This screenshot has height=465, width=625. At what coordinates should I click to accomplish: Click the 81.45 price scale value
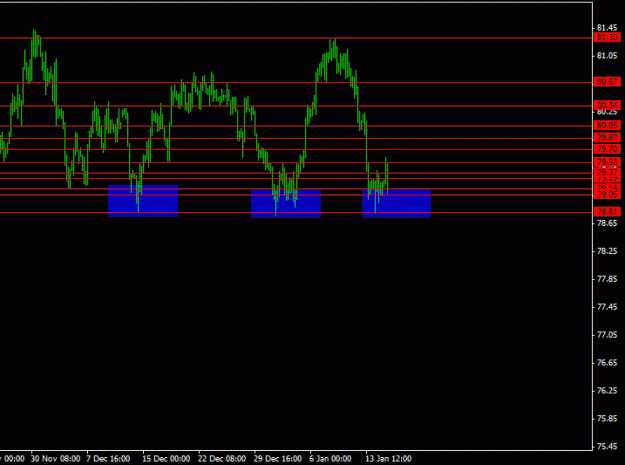click(x=607, y=28)
